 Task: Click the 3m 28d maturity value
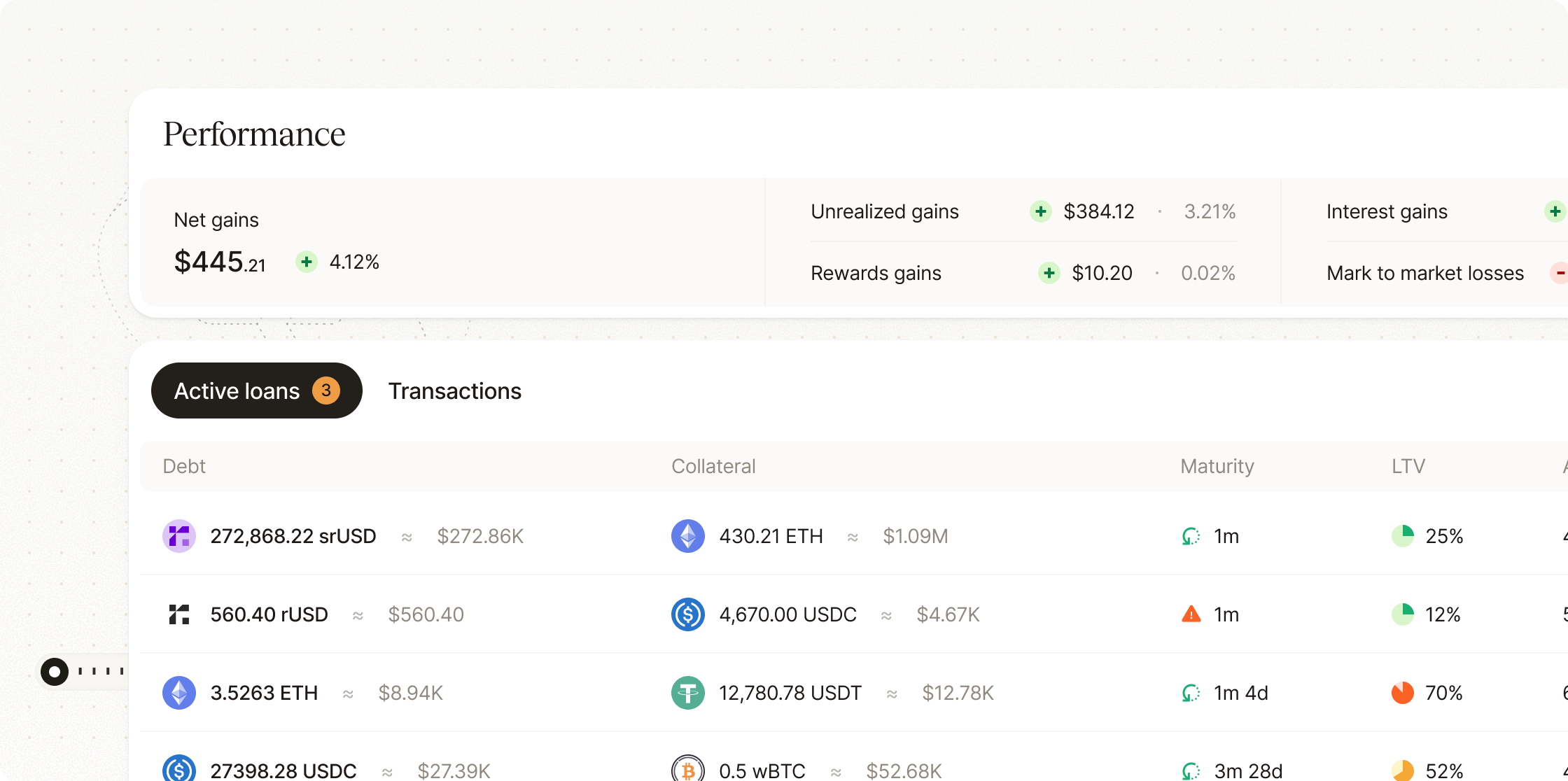point(1248,771)
